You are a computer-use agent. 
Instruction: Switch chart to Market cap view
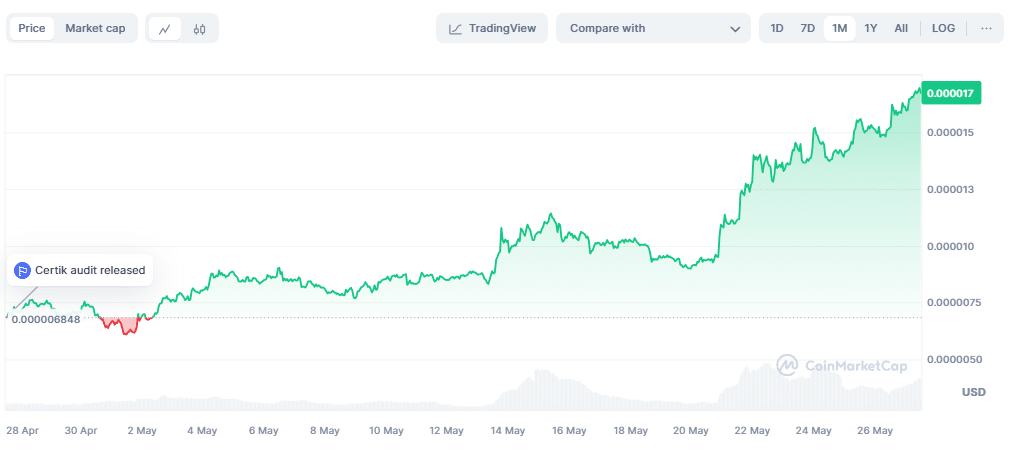point(95,28)
